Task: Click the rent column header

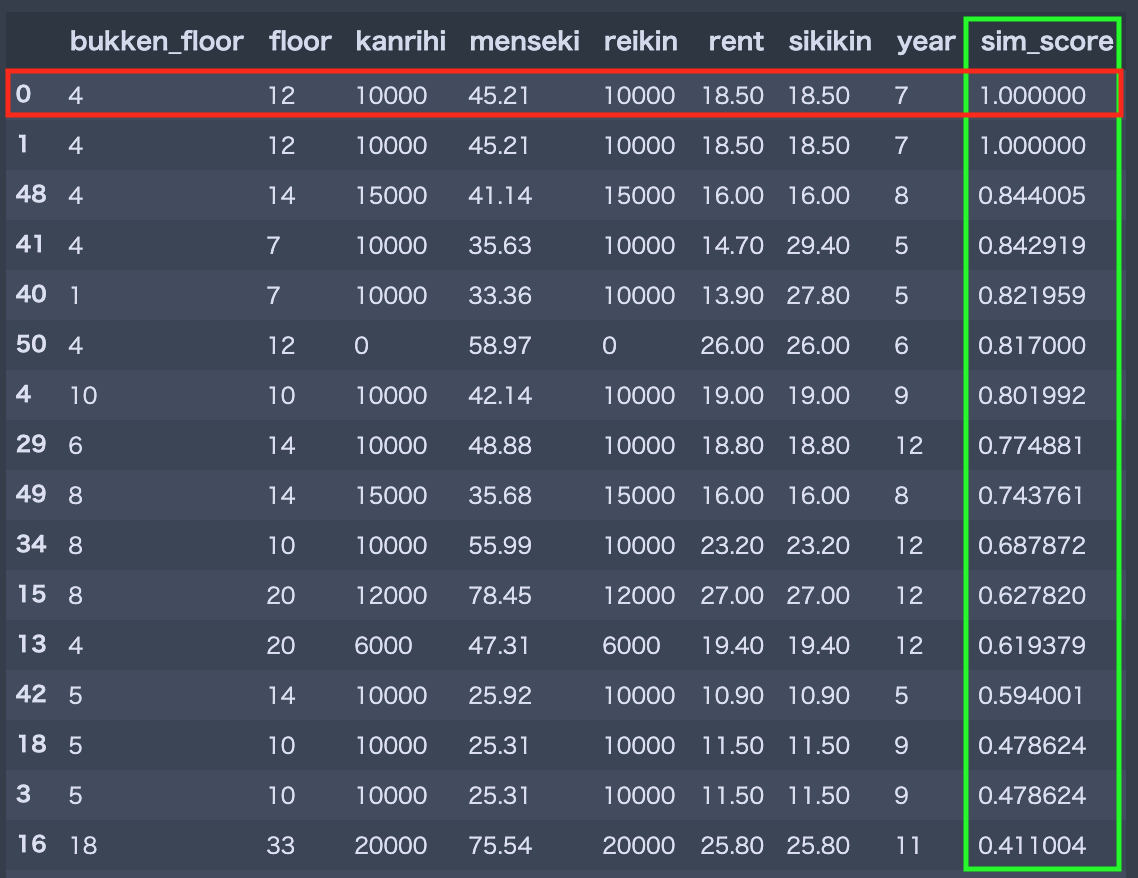Action: point(735,41)
